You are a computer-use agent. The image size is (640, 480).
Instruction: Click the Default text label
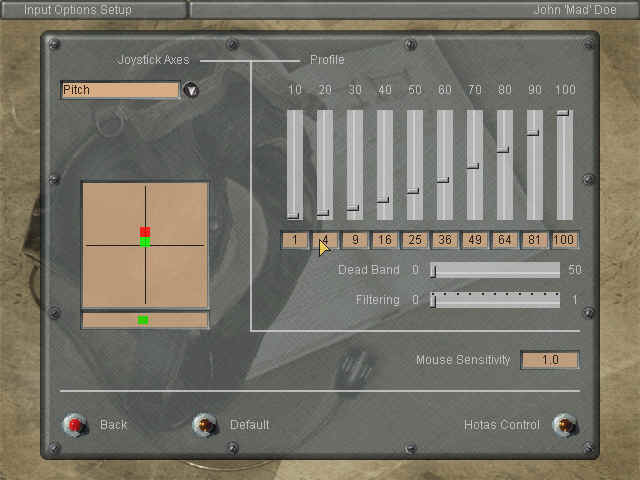[x=250, y=425]
